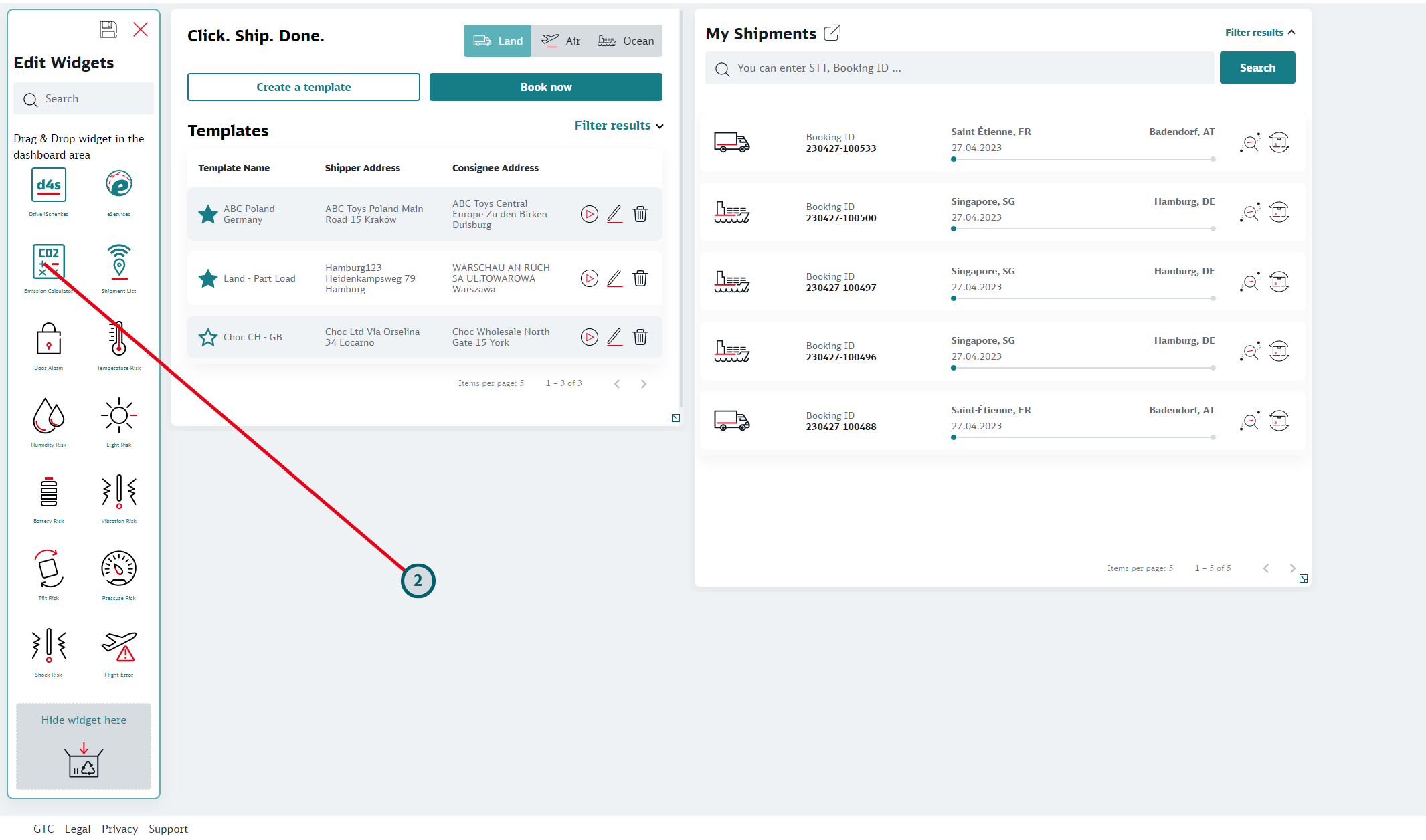1426x840 pixels.
Task: Unfavorite the ABC Poland - Germany template
Action: pos(208,214)
